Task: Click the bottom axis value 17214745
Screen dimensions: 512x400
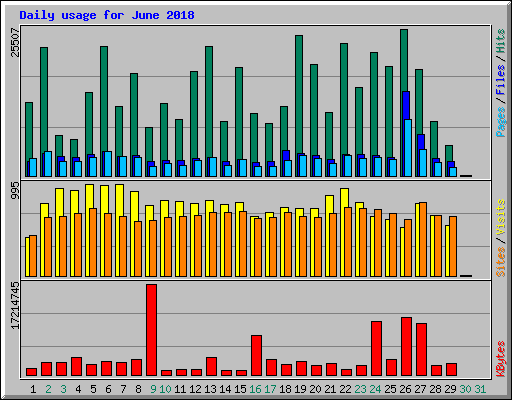Action: (15, 305)
